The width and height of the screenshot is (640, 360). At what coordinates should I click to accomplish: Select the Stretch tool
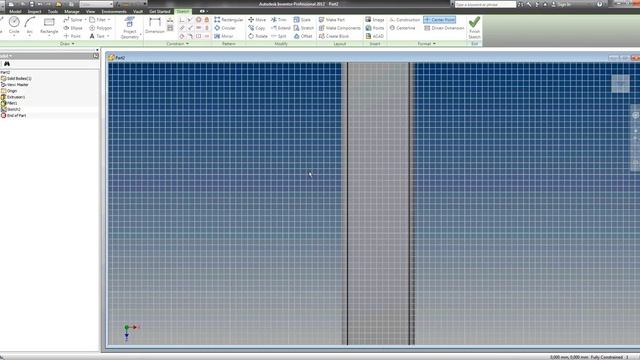click(x=304, y=28)
